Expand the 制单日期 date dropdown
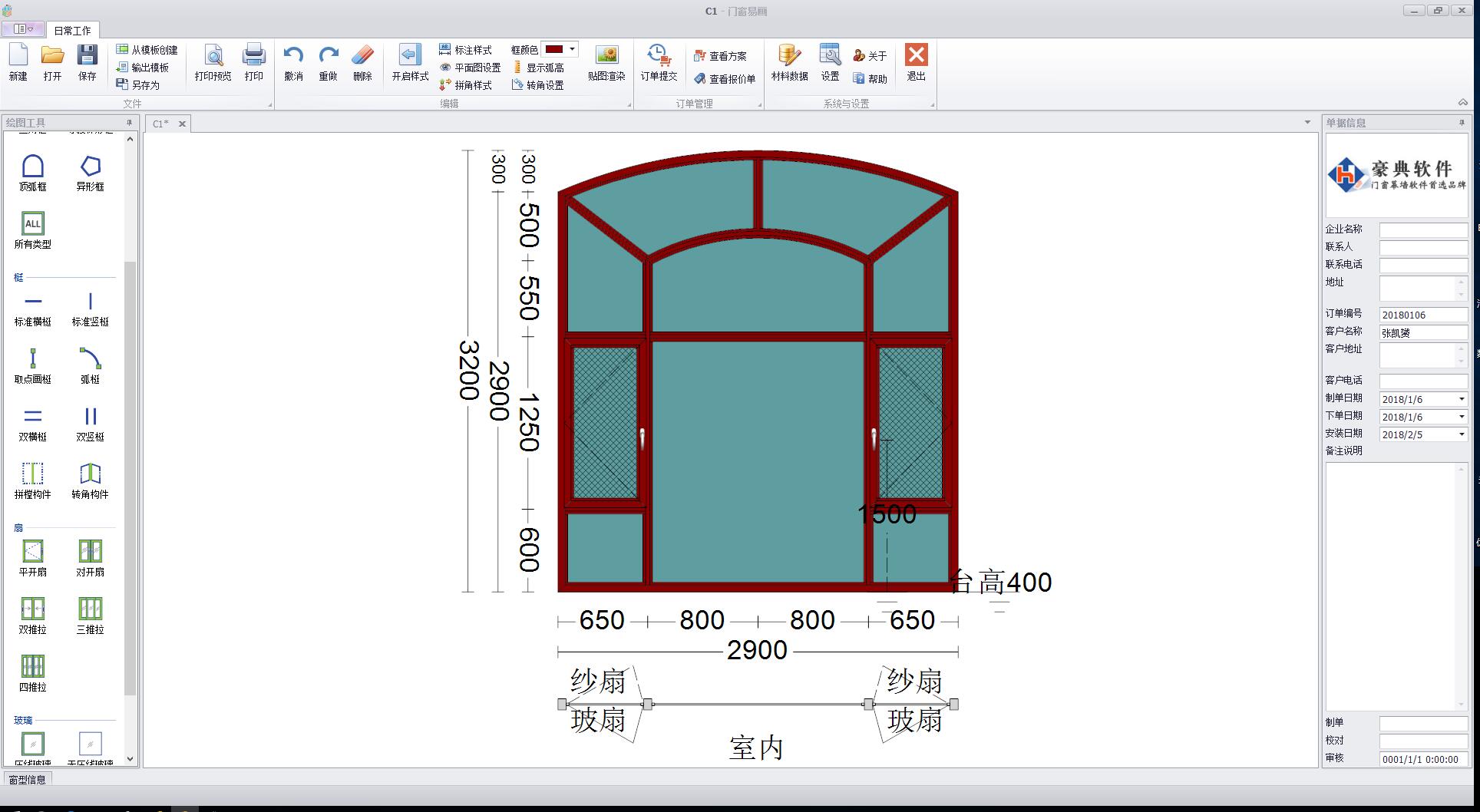This screenshot has width=1480, height=812. coord(1461,399)
